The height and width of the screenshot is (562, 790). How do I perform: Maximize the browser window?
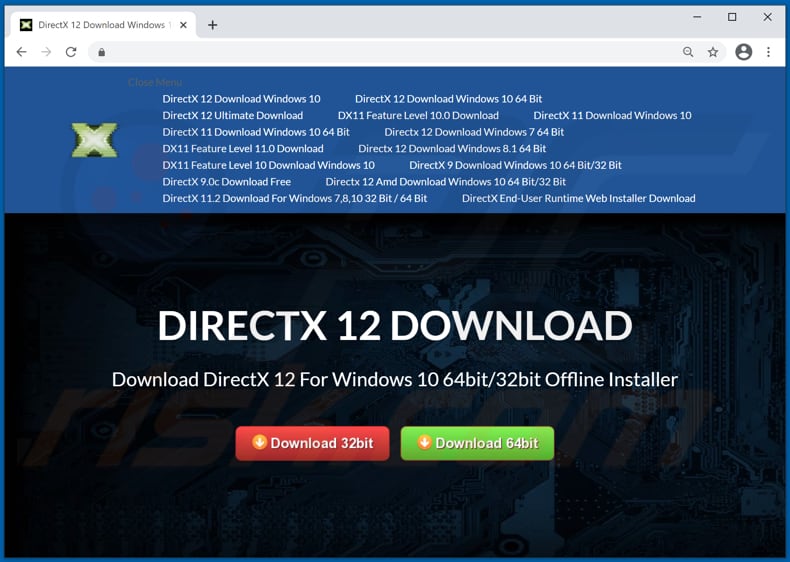point(732,17)
